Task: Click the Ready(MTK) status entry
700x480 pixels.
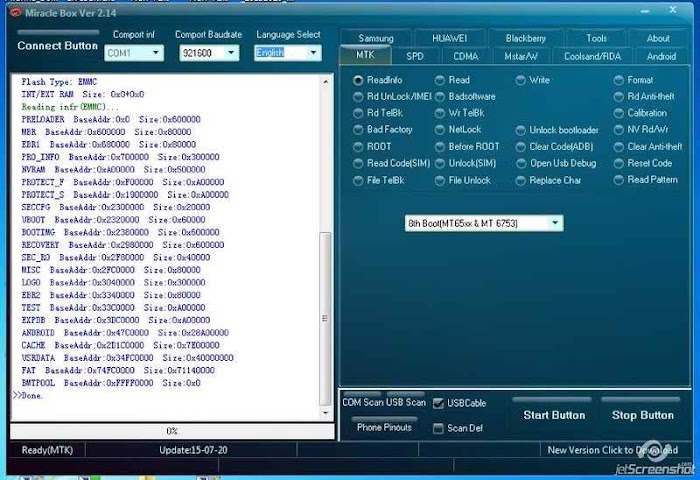Action: (47, 450)
